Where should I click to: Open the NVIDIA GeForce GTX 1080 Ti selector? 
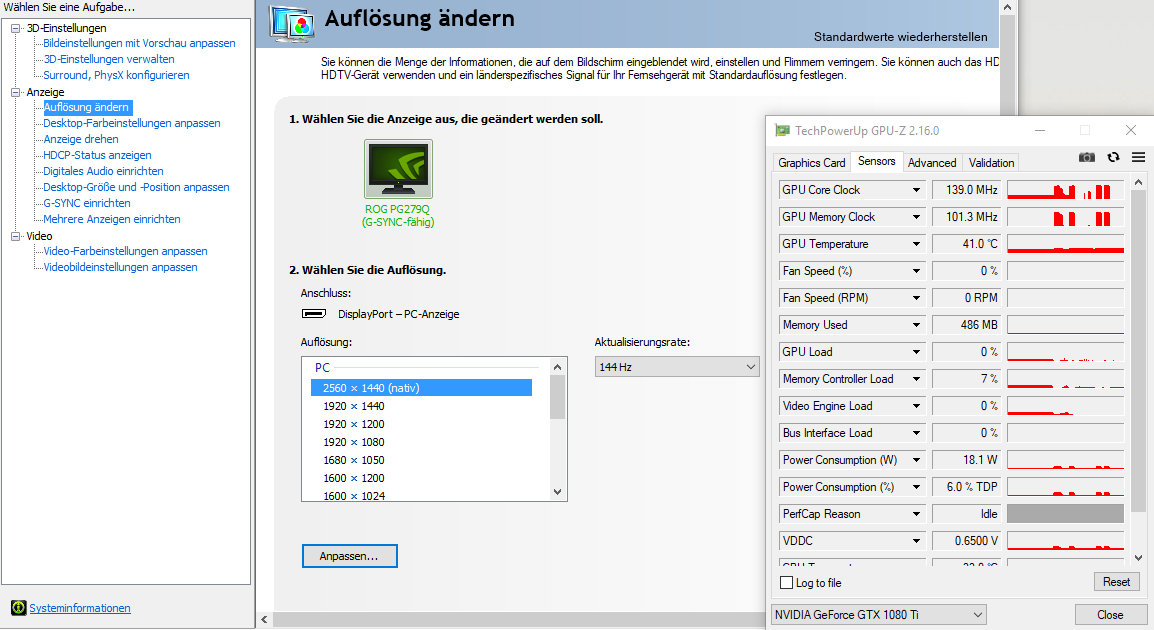(x=879, y=615)
